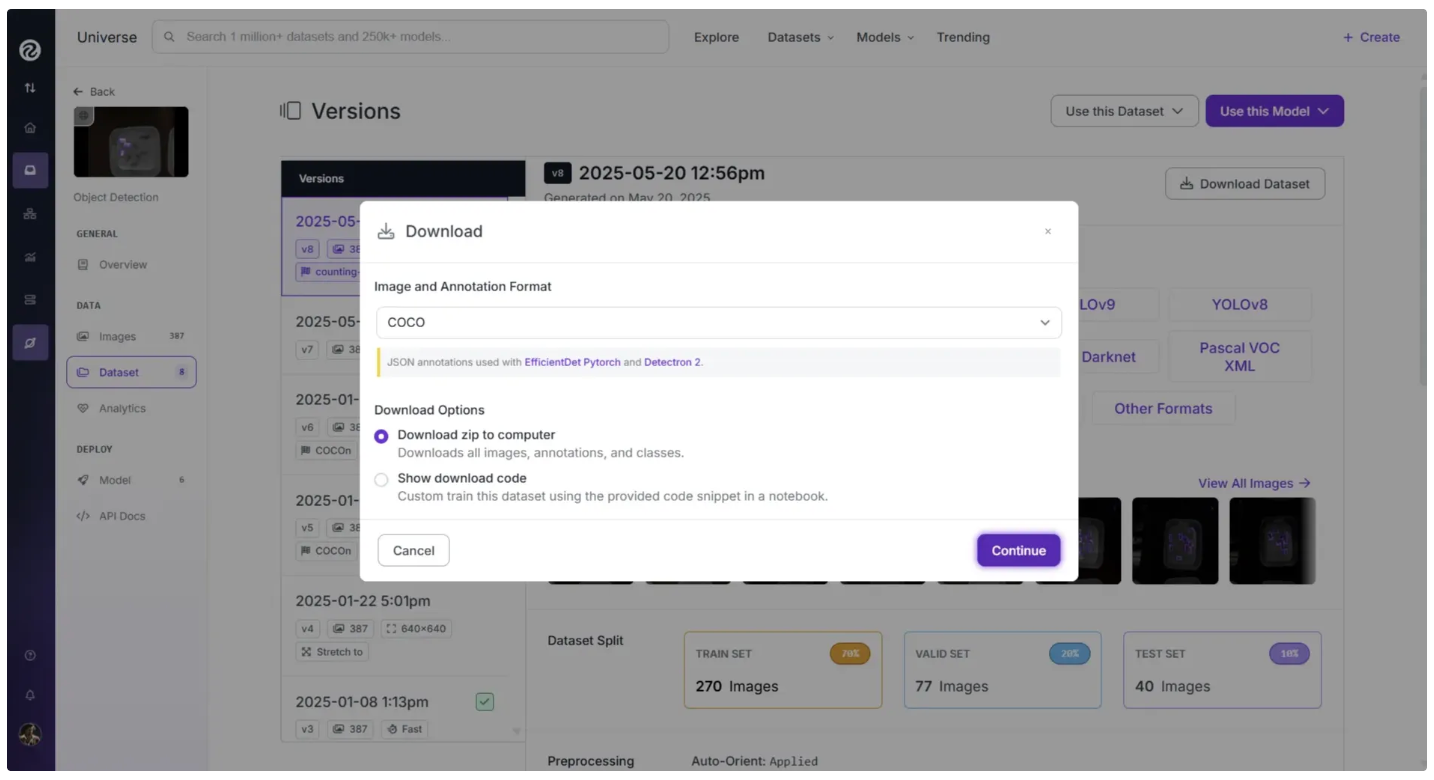Select Download zip to computer option
The image size is (1434, 780).
tap(381, 436)
